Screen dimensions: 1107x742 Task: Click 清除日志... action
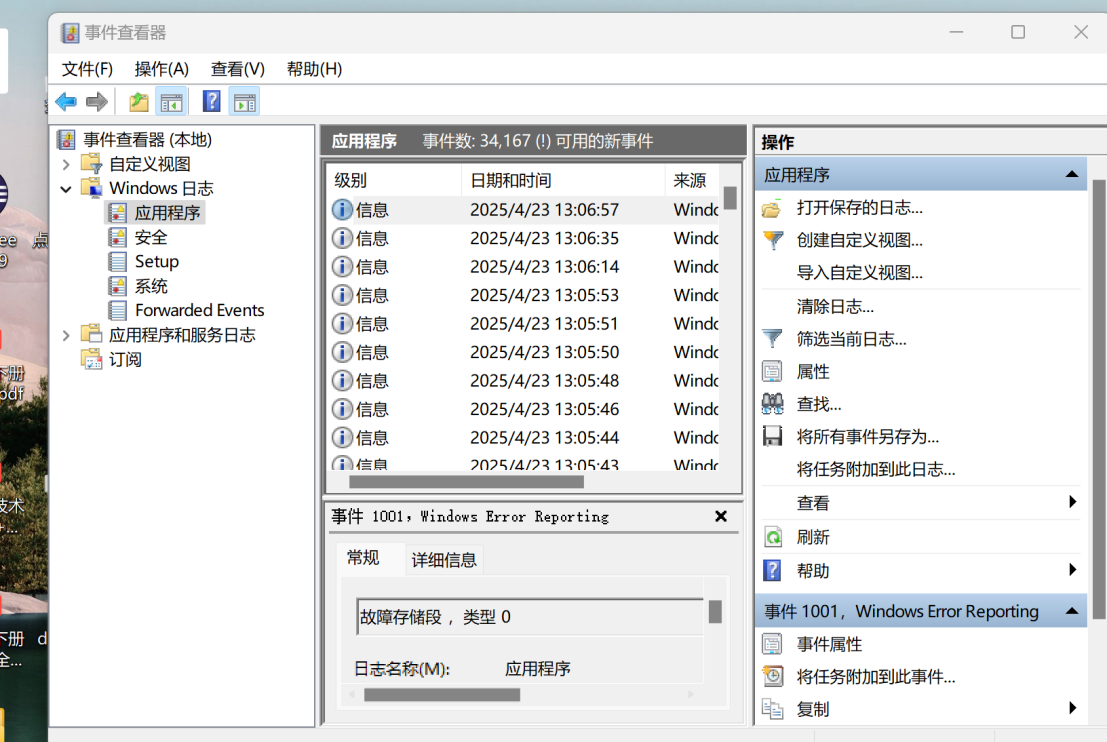835,306
